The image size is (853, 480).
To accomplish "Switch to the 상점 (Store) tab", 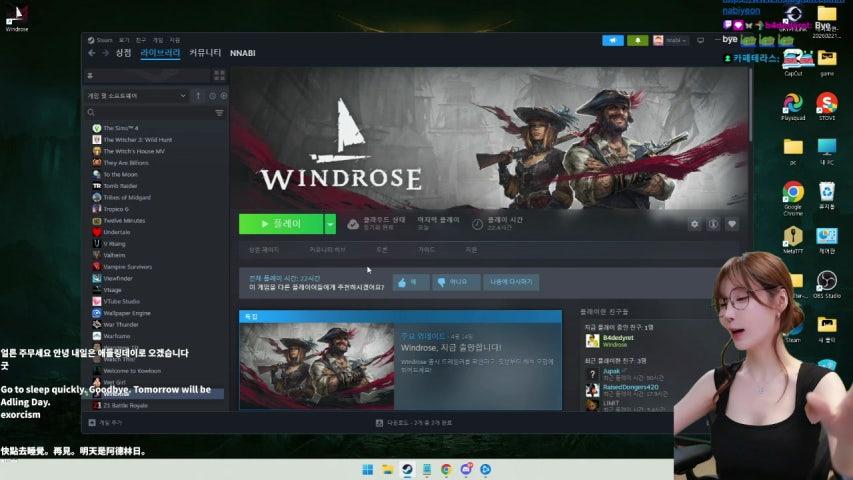I will (x=123, y=53).
